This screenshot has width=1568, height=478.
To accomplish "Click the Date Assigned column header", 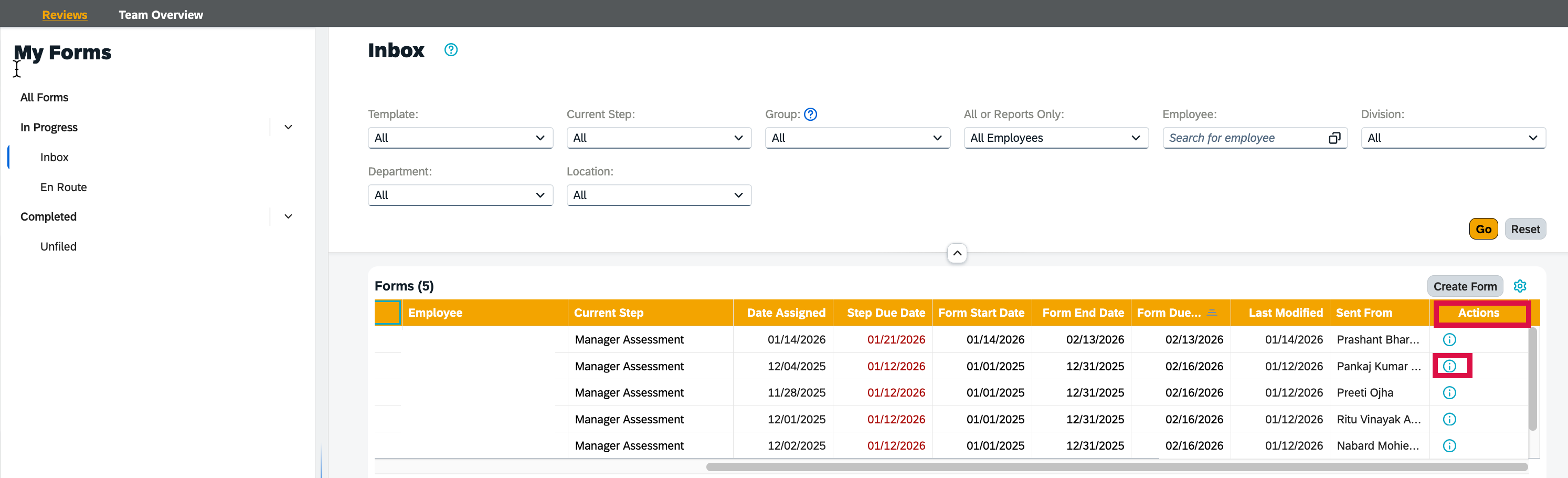I will click(783, 313).
